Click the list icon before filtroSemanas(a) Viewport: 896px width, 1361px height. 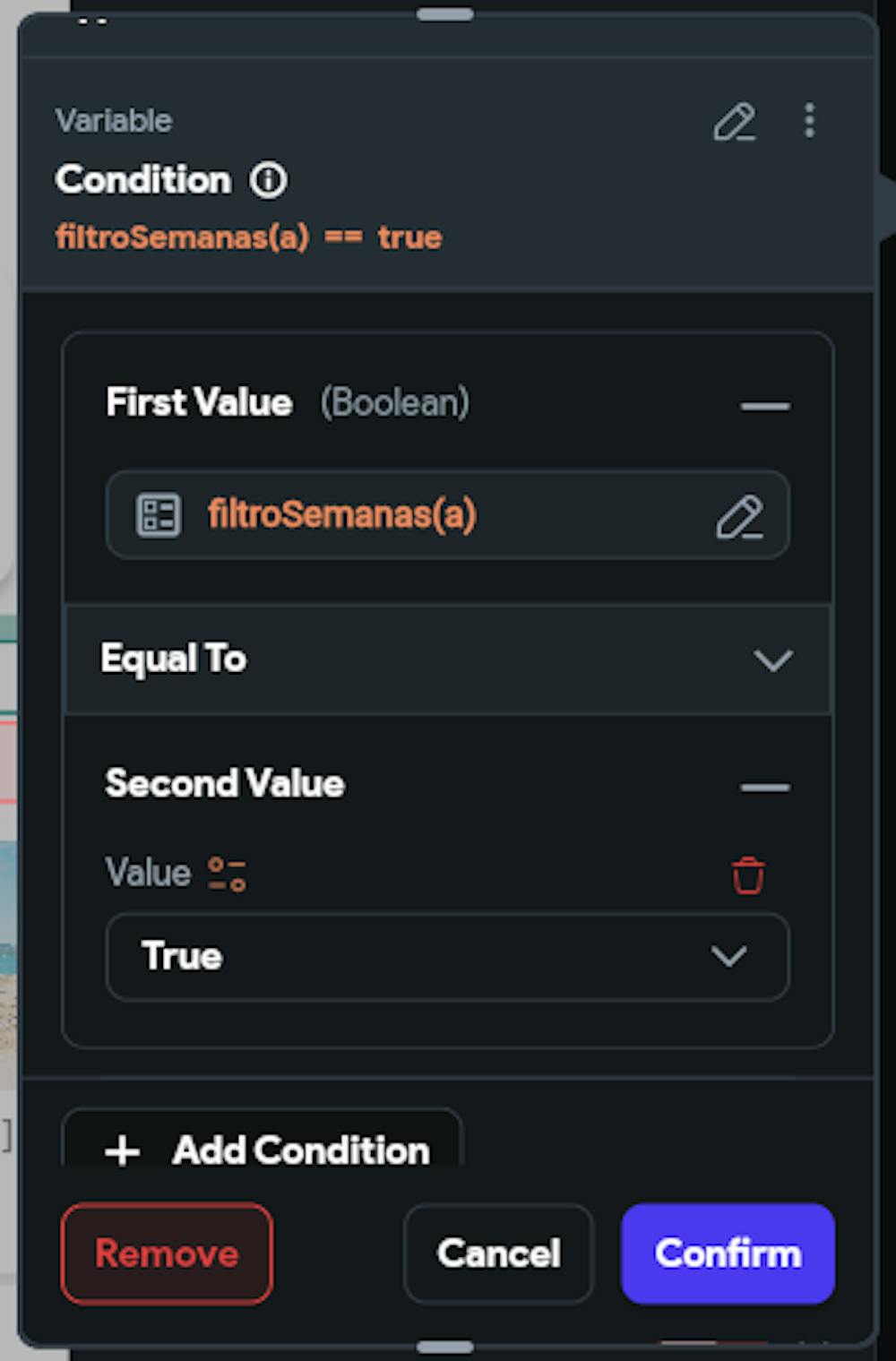click(159, 515)
